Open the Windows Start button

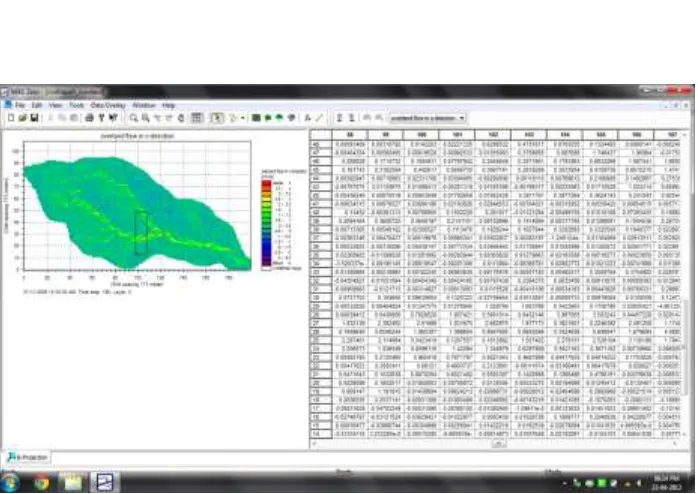pyautogui.click(x=10, y=482)
